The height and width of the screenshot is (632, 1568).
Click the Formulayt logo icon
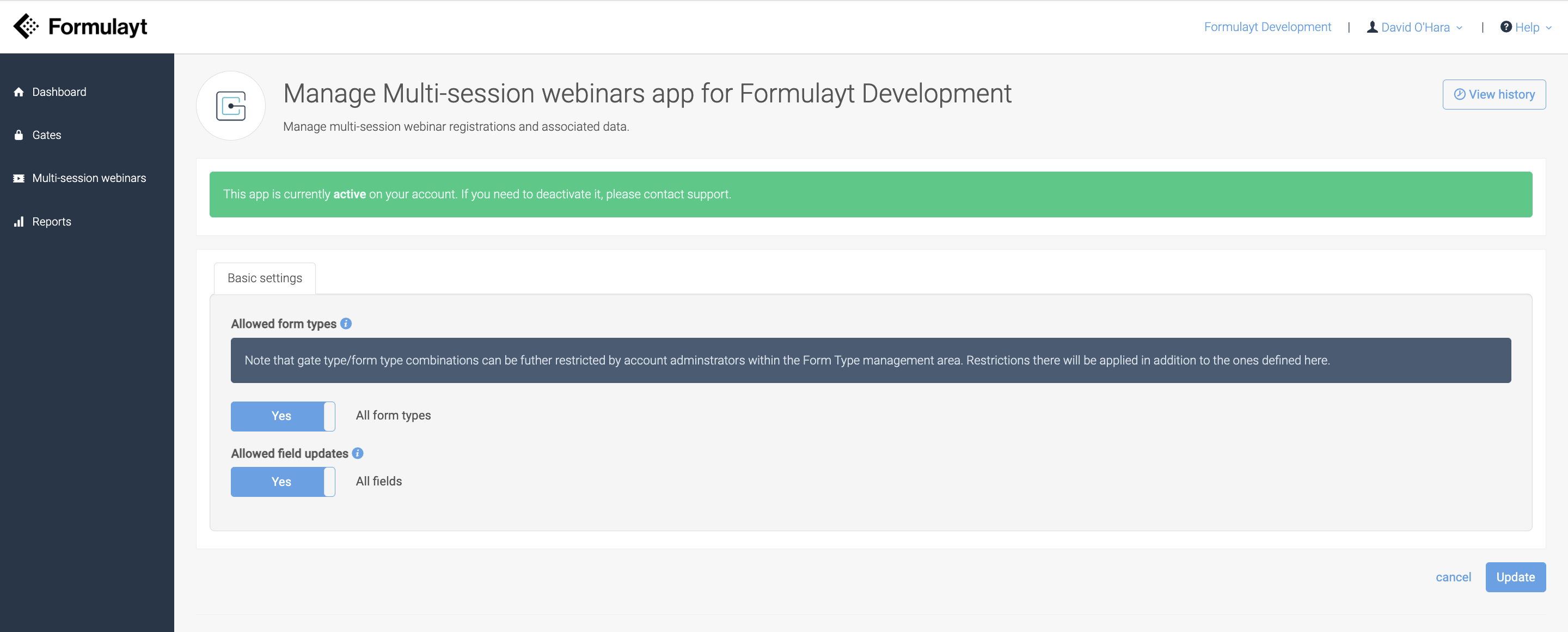[26, 26]
